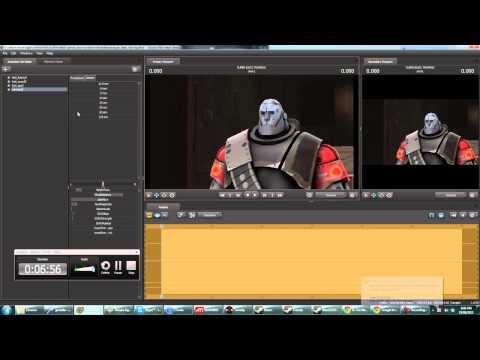Click the Windows Start orb
This screenshot has width=480, height=360.
[x=6, y=310]
